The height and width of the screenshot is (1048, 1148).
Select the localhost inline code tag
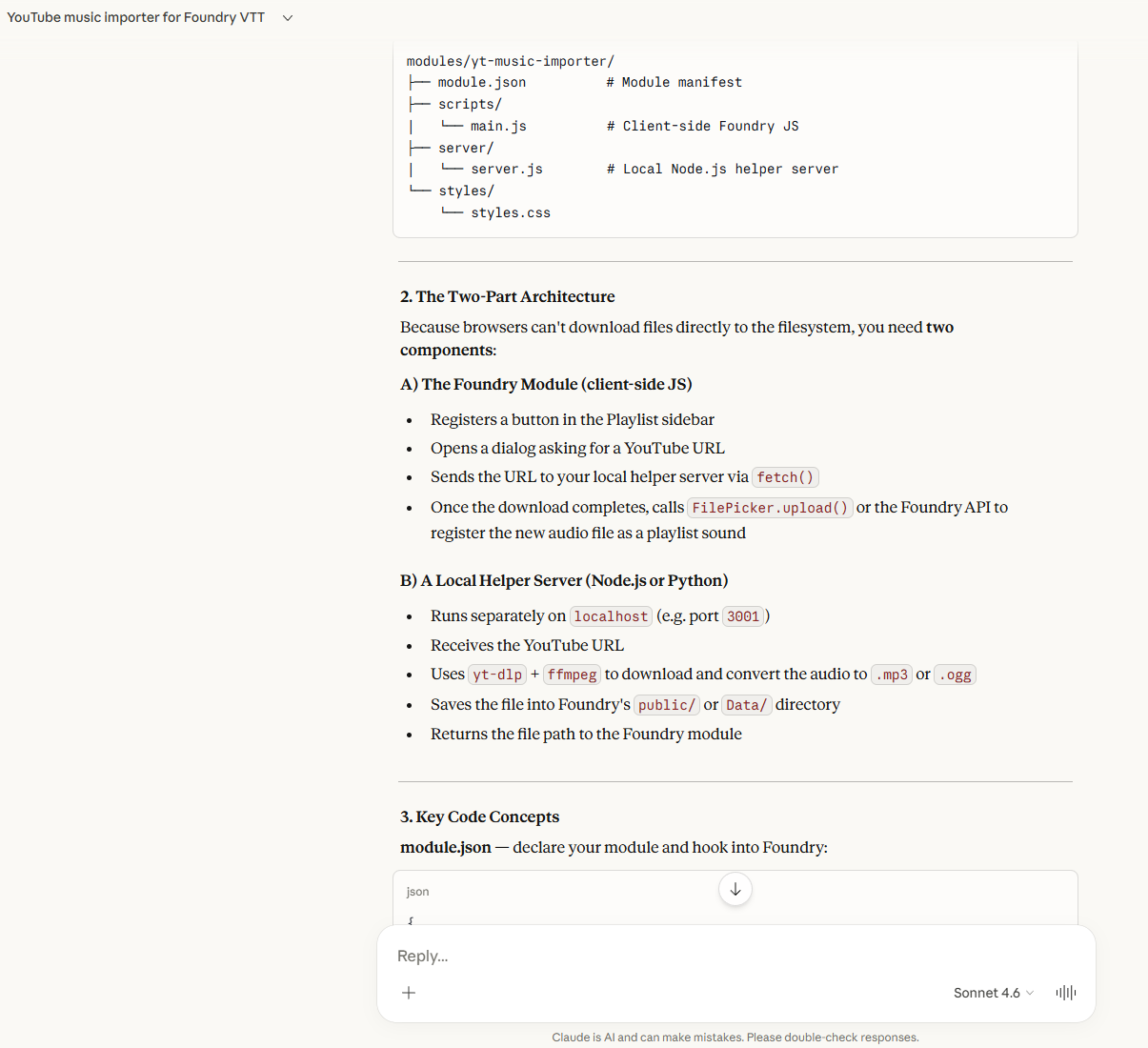(x=611, y=616)
